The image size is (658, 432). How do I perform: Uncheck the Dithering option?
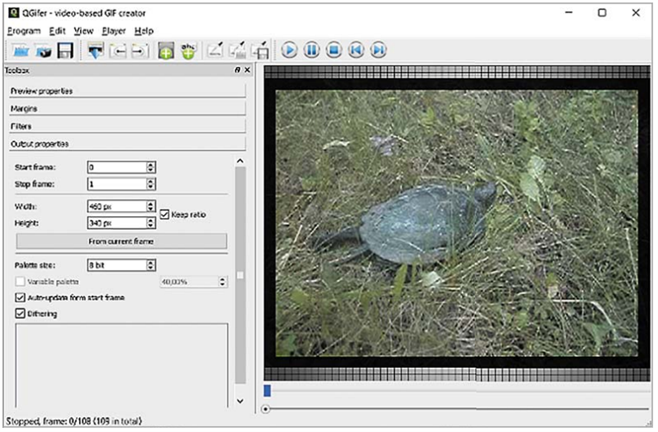[x=21, y=314]
